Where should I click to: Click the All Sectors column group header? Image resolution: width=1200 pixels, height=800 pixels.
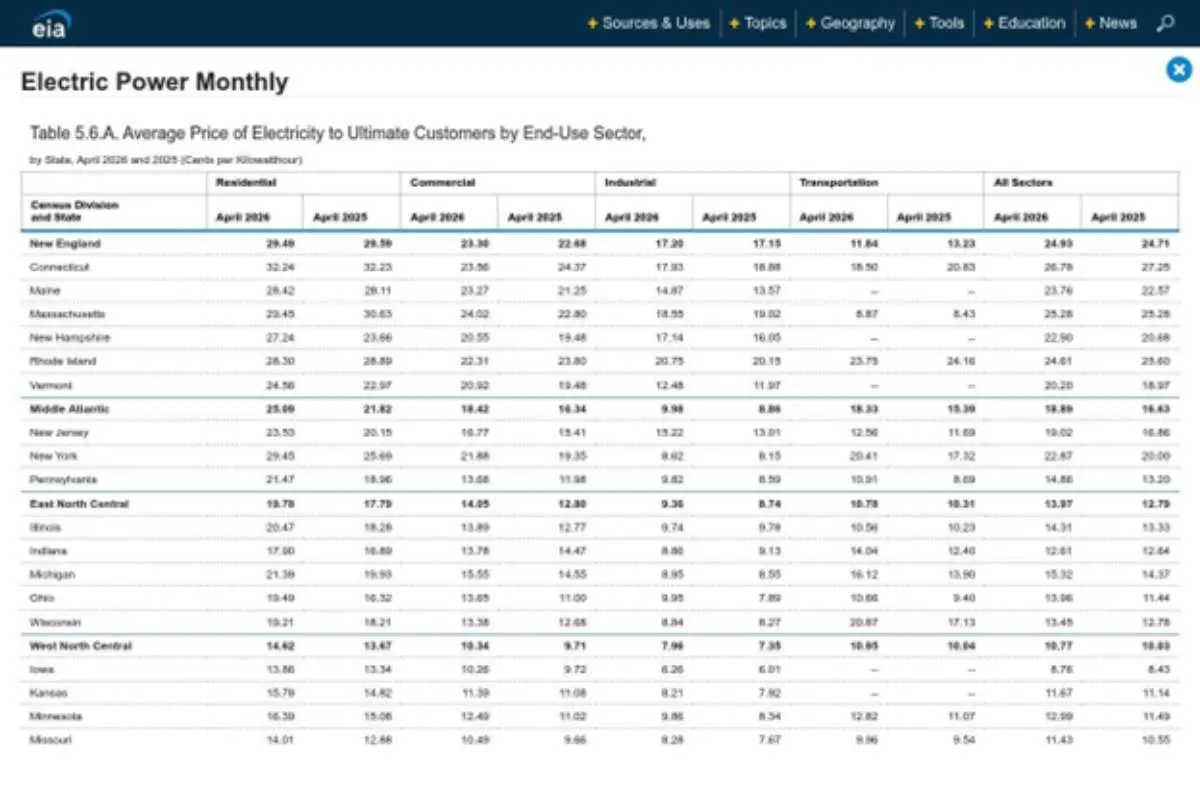click(1023, 183)
